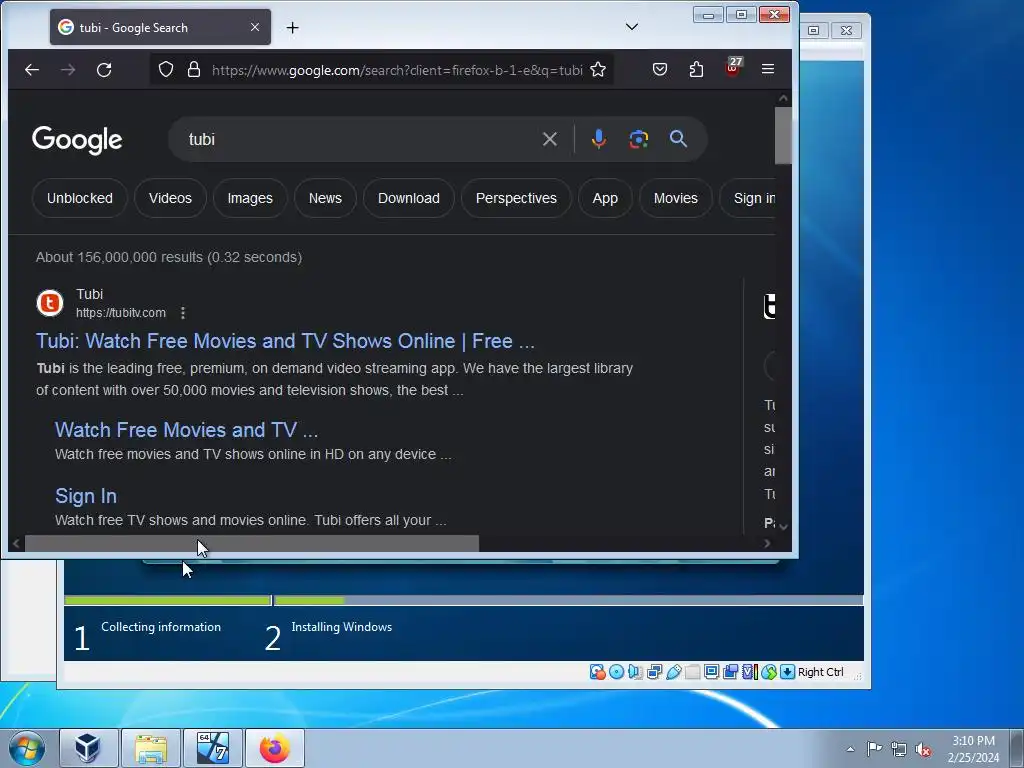Click VirtualBox optical disk status icon
1024x768 pixels.
616,672
